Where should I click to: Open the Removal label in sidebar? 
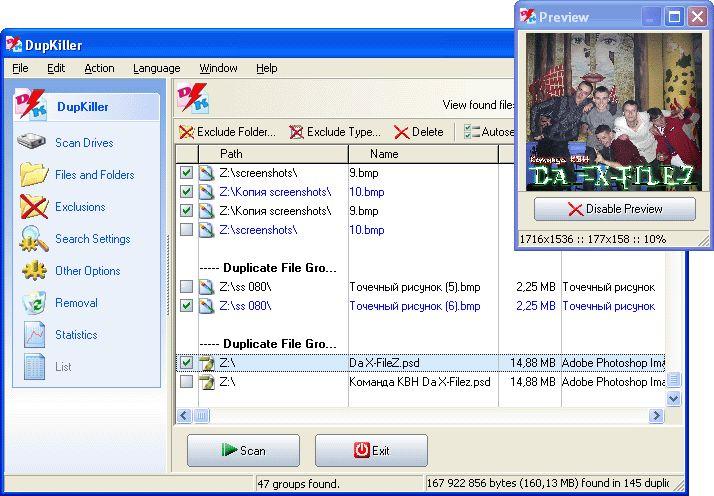point(76,303)
